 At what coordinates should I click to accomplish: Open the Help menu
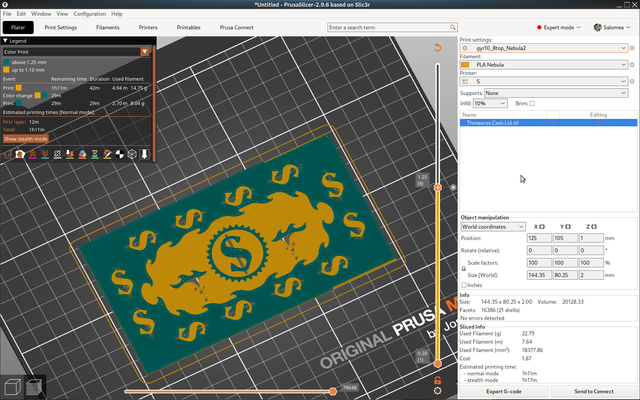pyautogui.click(x=117, y=13)
